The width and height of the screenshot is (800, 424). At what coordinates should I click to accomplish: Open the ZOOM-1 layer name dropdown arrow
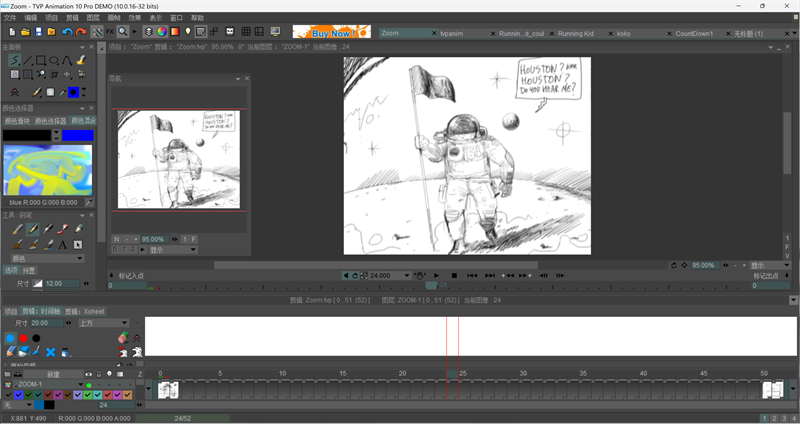80,385
